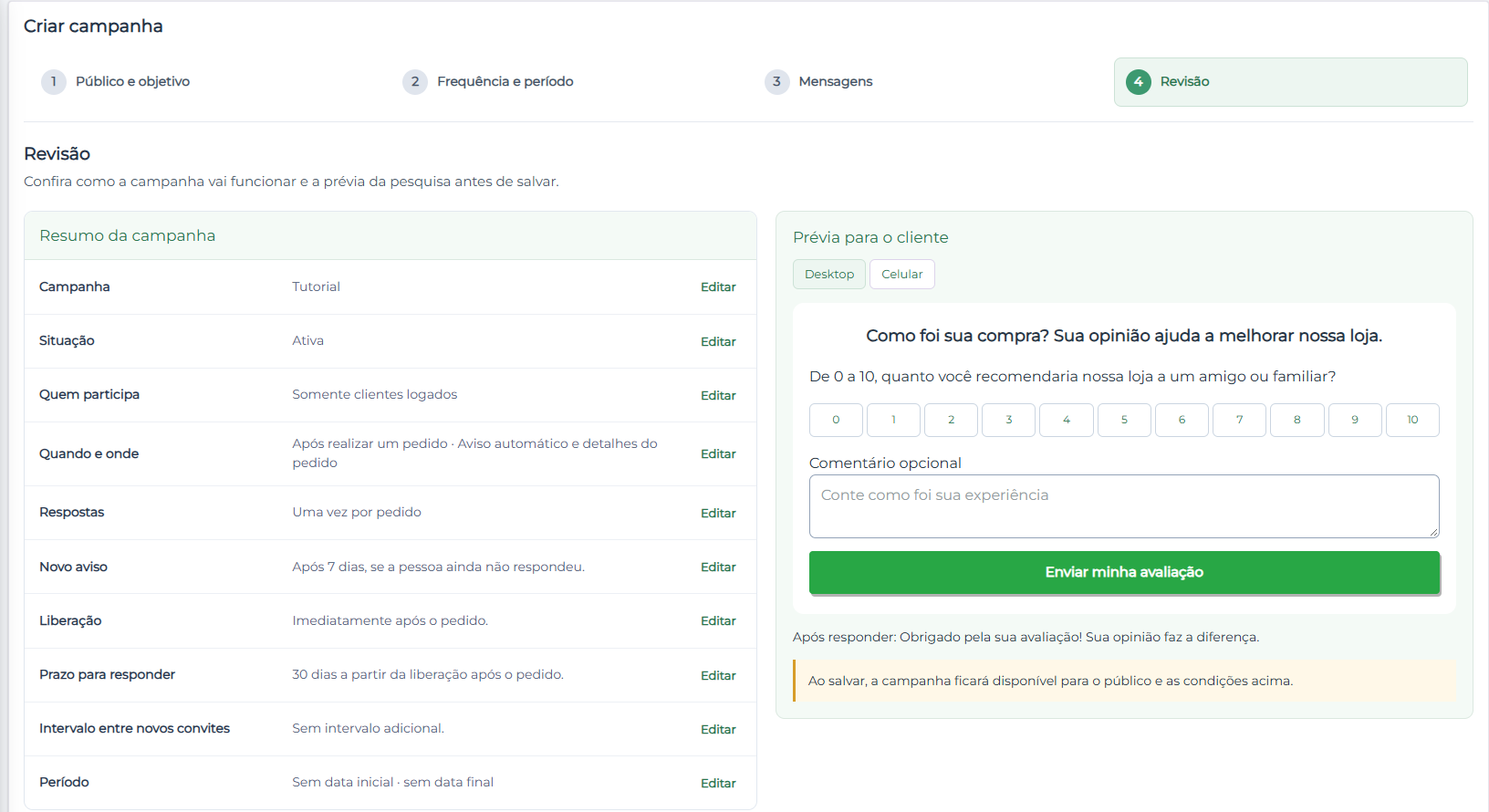Show the Desktop preview
The width and height of the screenshot is (1489, 812).
[x=829, y=274]
